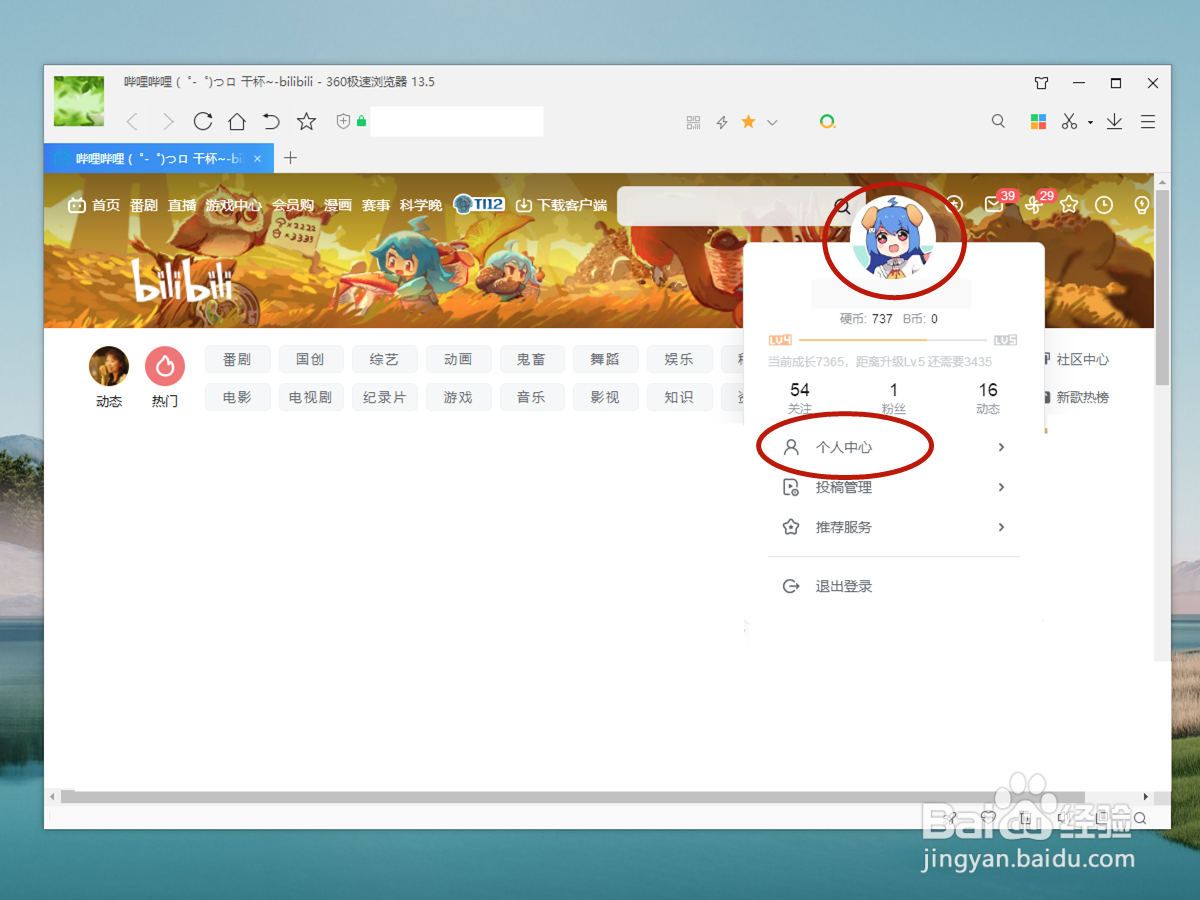Expand the 推荐服务 menu entry
The height and width of the screenshot is (900, 1200).
(894, 527)
